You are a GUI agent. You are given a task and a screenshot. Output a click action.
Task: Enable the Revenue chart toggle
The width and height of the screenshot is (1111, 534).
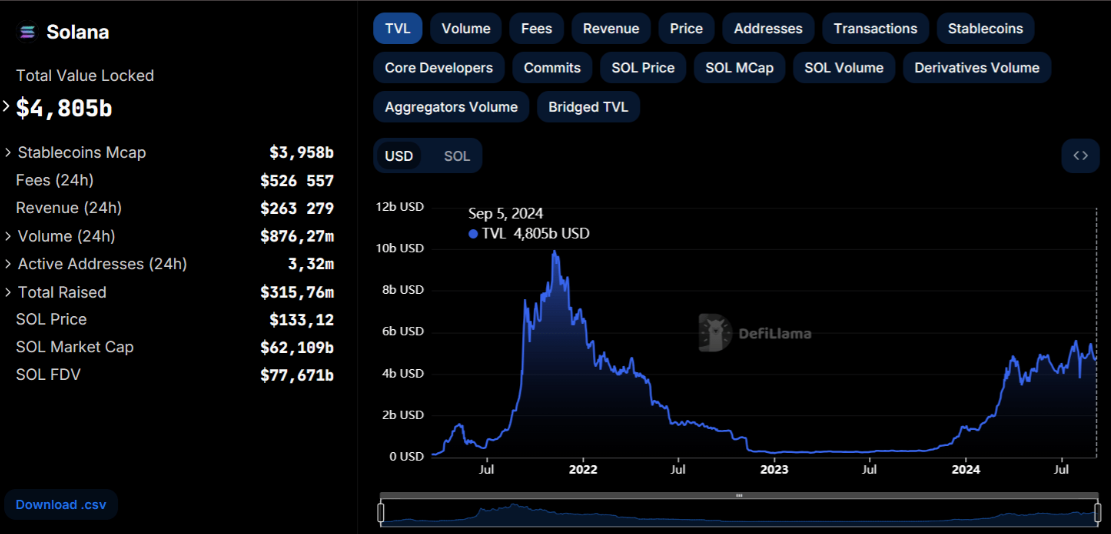pos(611,28)
